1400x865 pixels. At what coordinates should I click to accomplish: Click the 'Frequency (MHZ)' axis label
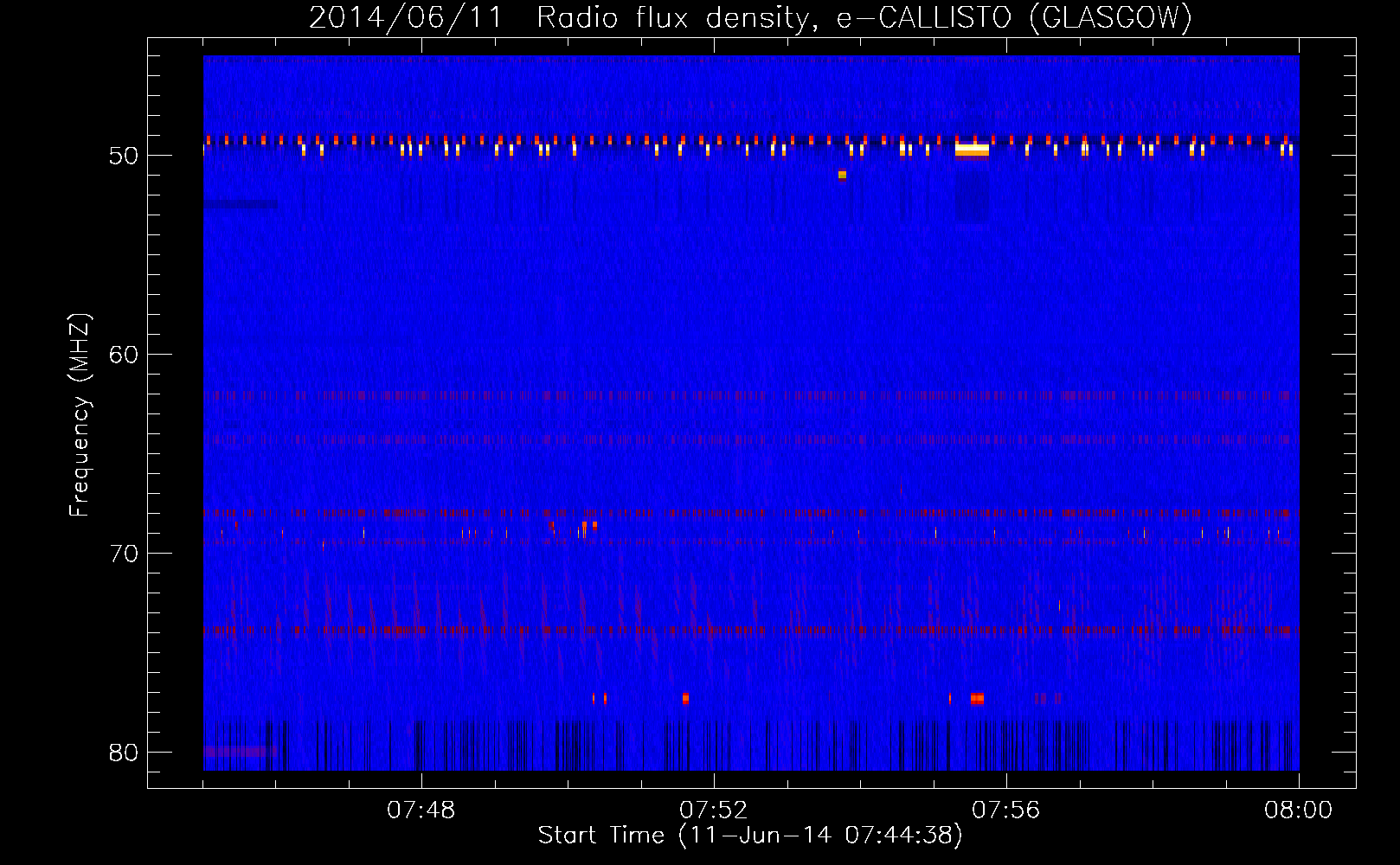80,415
